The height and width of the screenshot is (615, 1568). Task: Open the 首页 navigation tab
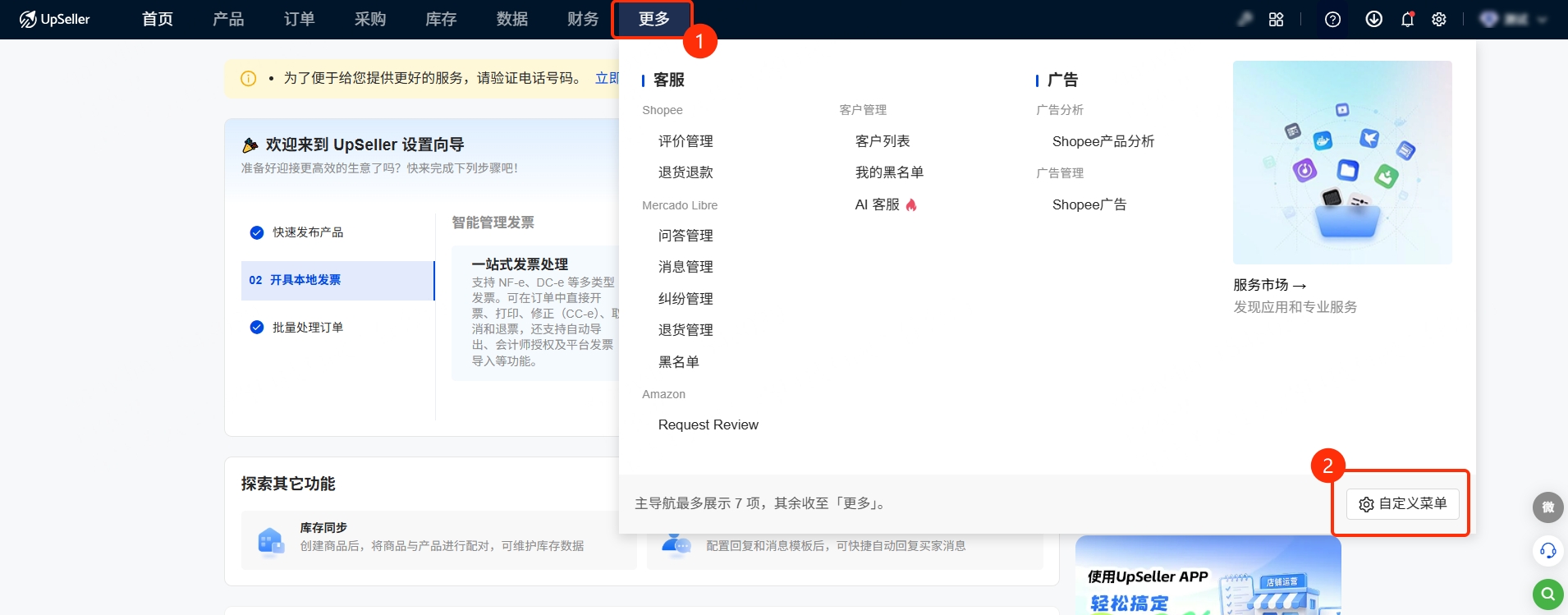(157, 19)
